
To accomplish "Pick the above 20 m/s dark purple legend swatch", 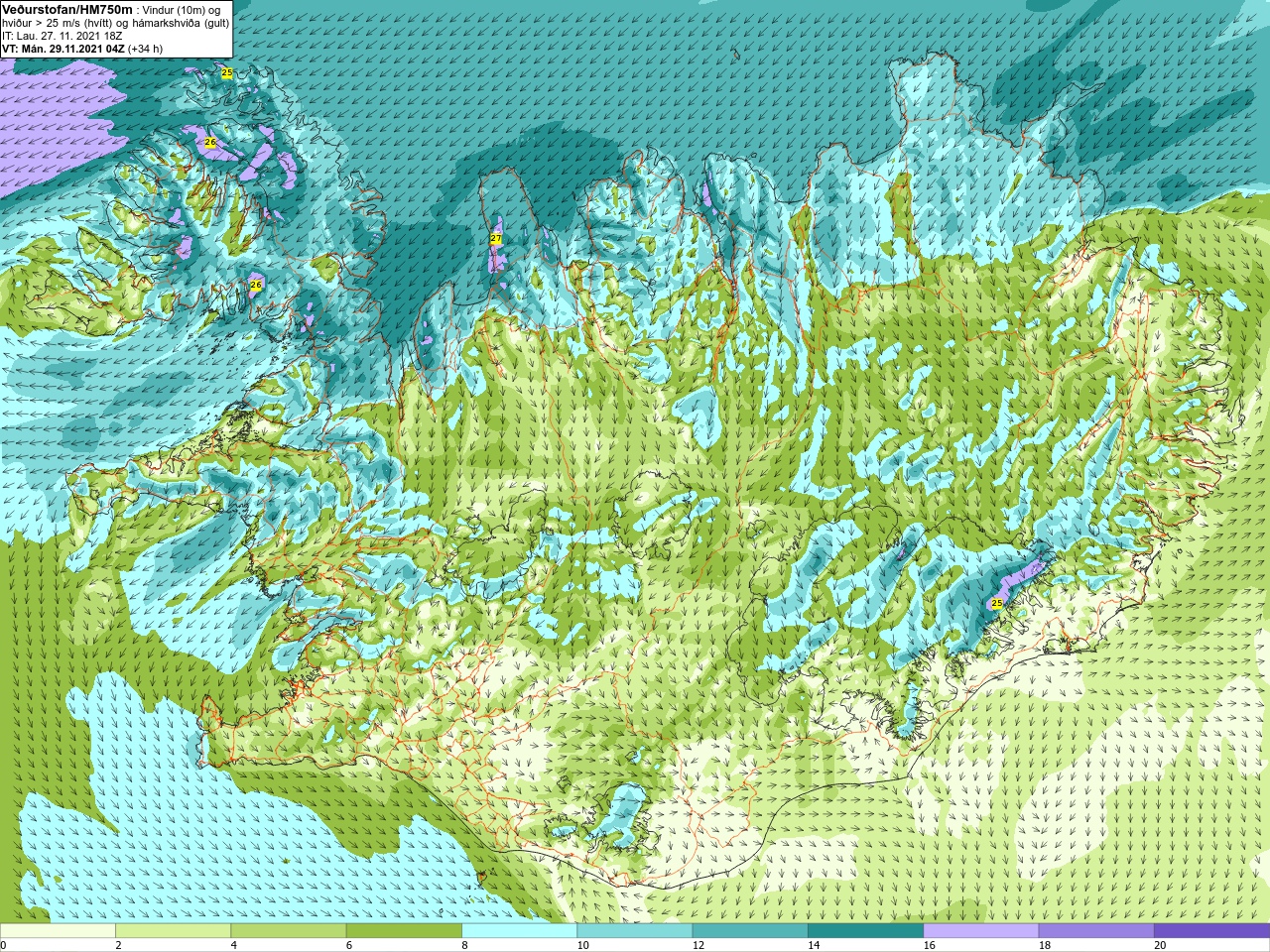I will (x=1211, y=931).
